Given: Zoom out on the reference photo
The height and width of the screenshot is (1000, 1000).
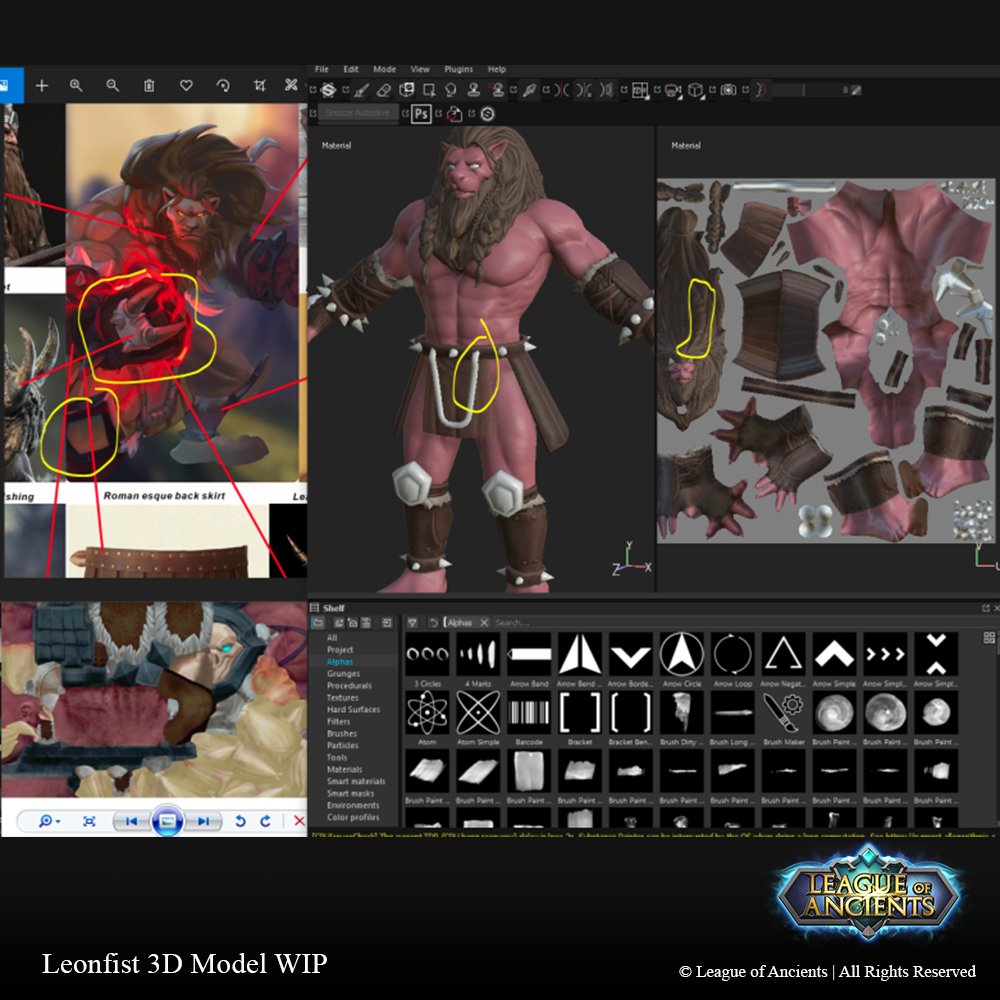Looking at the screenshot, I should [x=113, y=85].
